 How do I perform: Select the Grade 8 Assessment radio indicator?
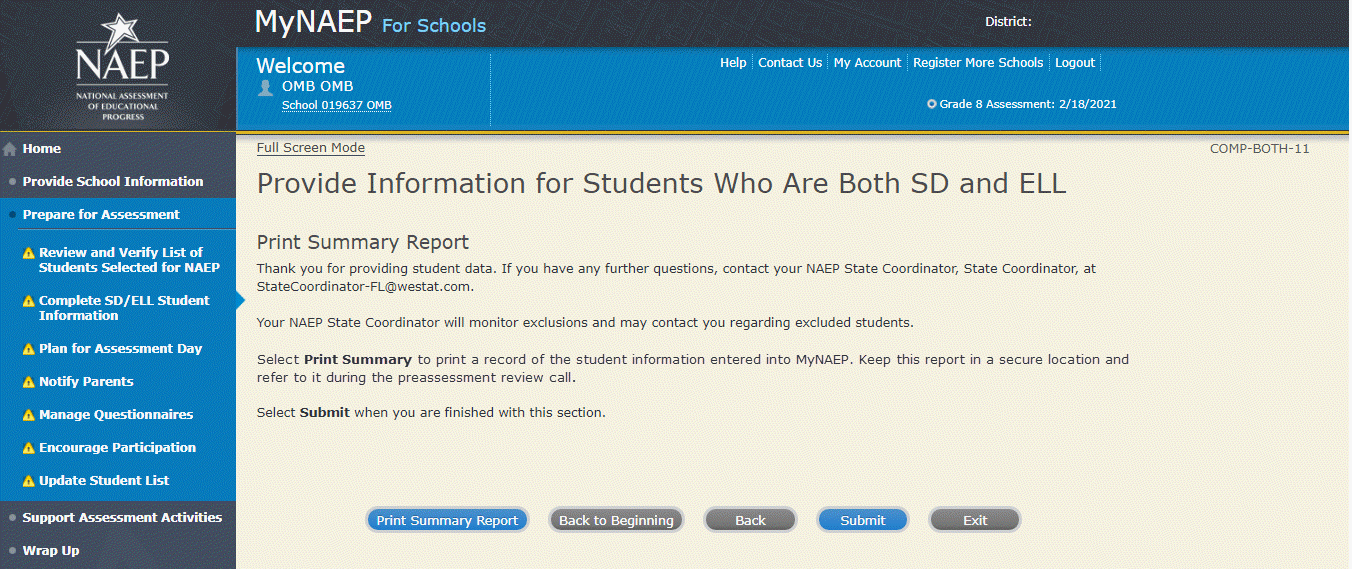point(932,104)
